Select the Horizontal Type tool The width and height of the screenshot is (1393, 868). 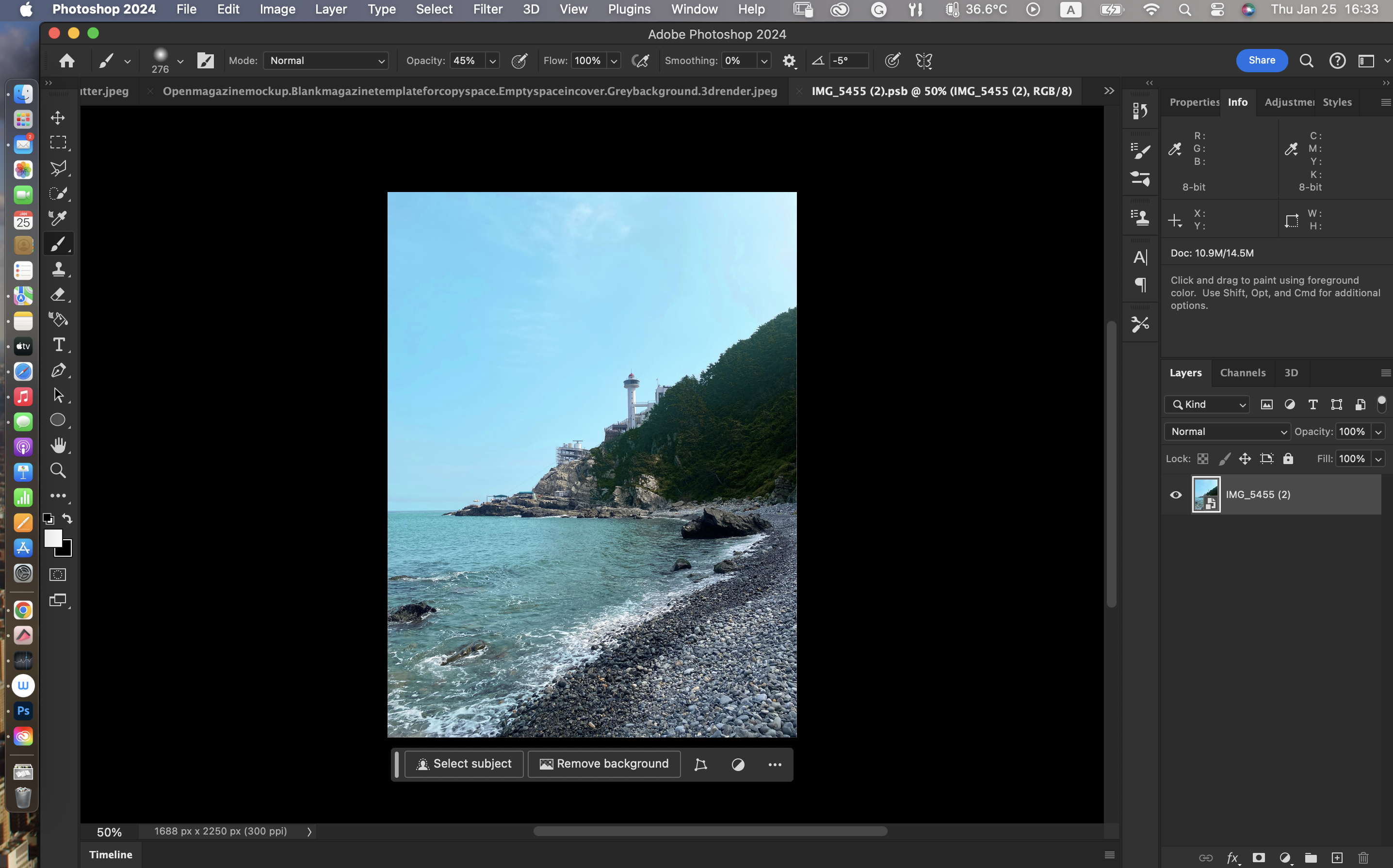click(58, 344)
